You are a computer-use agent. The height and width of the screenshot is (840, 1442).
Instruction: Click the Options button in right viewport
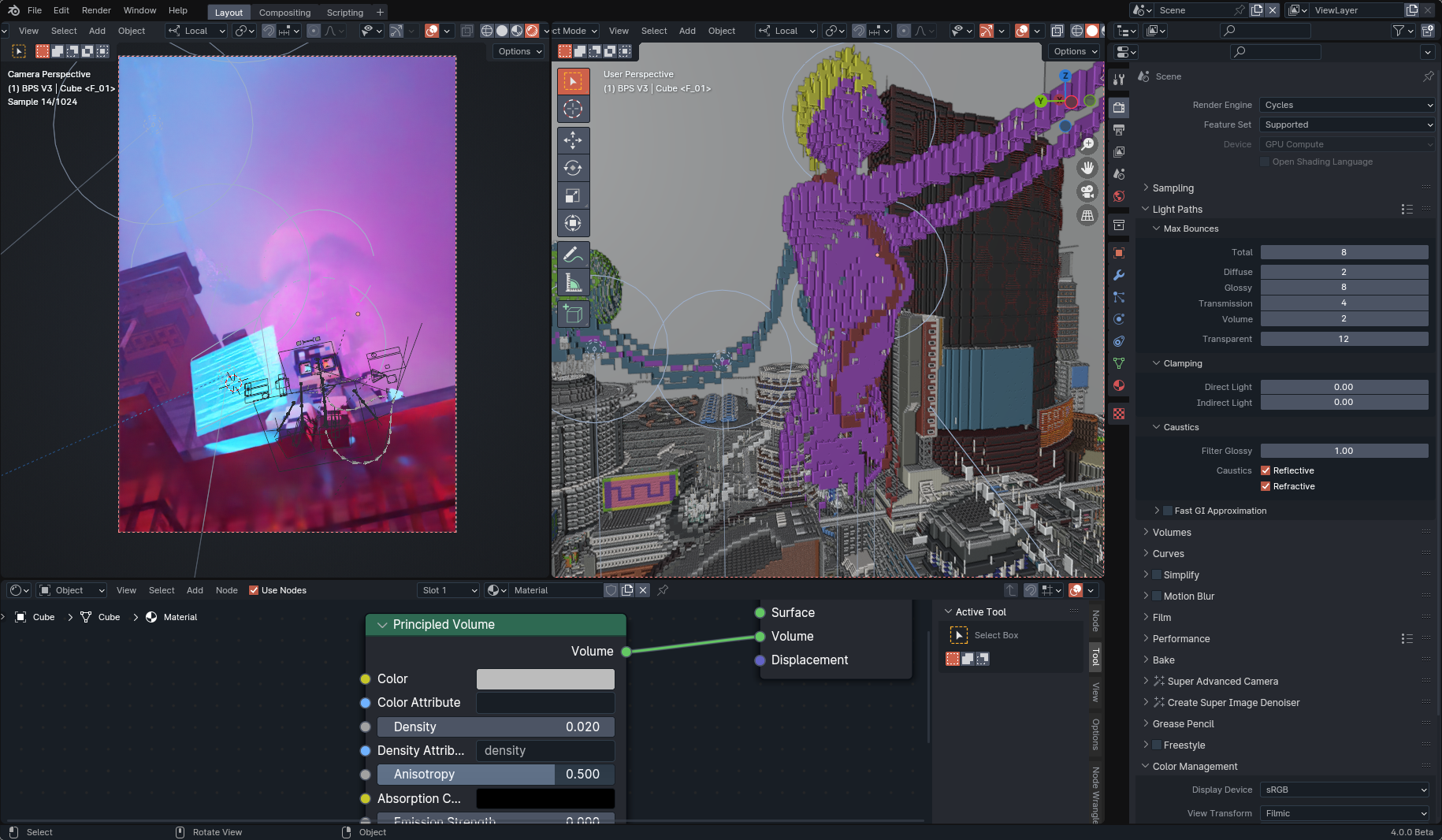(x=1074, y=51)
